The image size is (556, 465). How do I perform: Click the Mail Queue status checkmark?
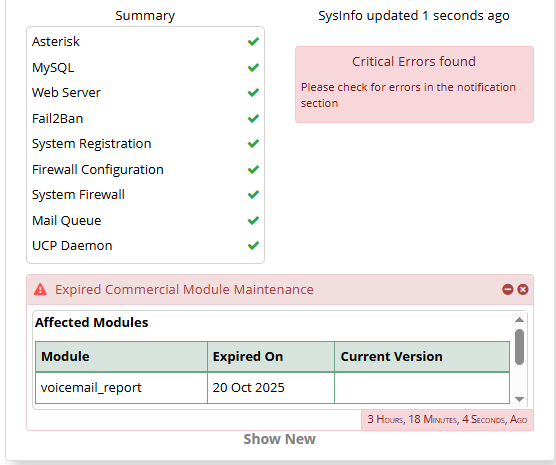coord(253,221)
